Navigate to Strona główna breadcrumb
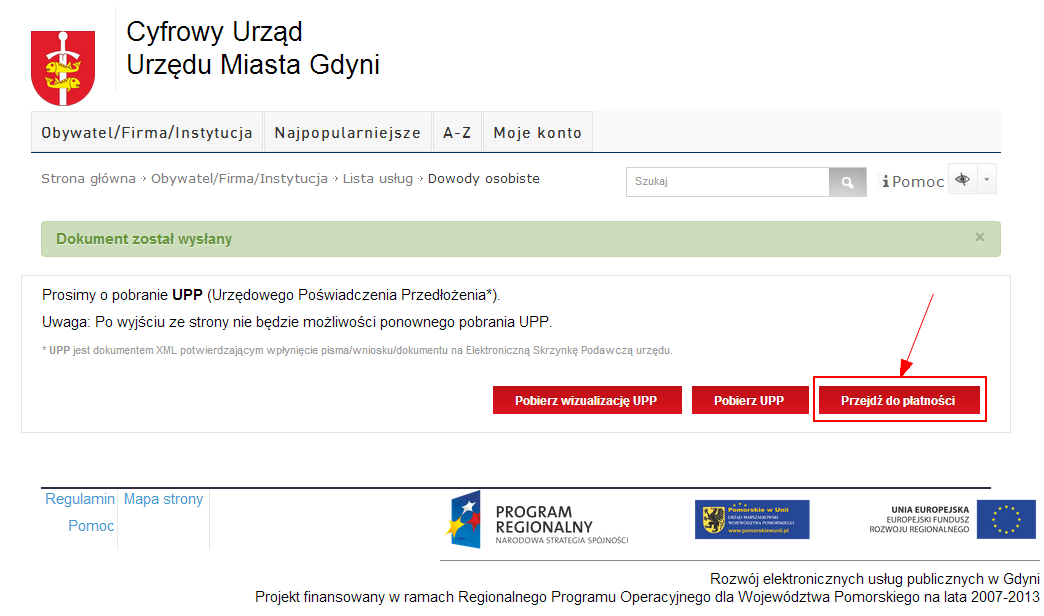Image resolution: width=1044 pixels, height=616 pixels. (88, 179)
